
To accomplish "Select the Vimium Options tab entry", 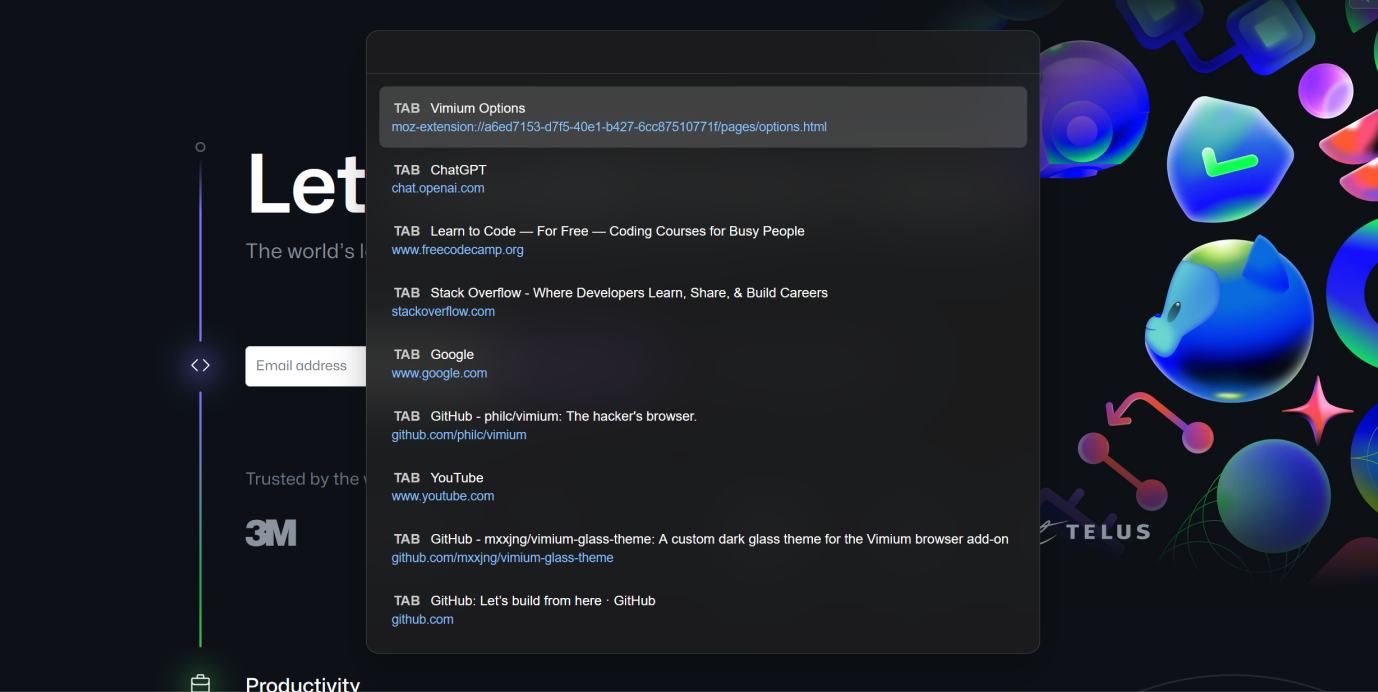I will [x=703, y=117].
